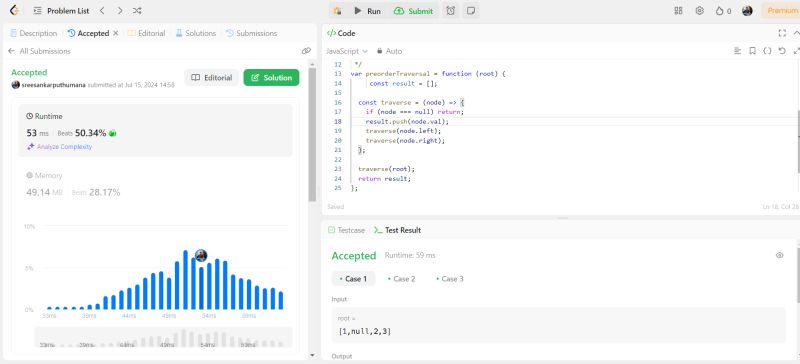Select the Test Result tab
Screen dimensions: 800x364
point(397,230)
